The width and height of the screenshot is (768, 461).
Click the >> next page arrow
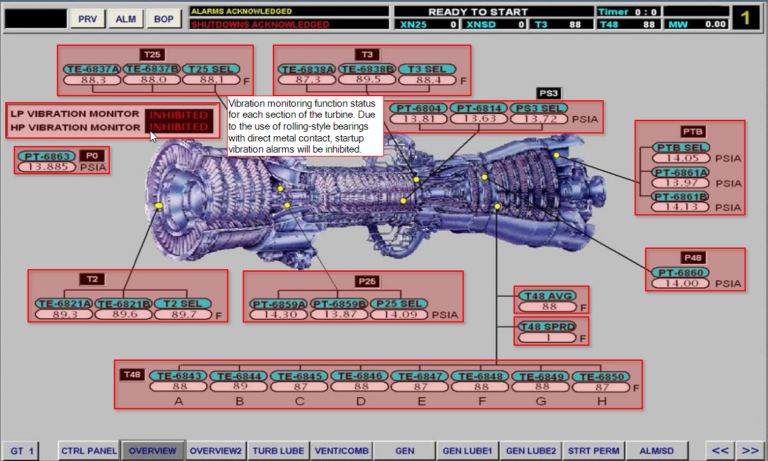point(751,451)
